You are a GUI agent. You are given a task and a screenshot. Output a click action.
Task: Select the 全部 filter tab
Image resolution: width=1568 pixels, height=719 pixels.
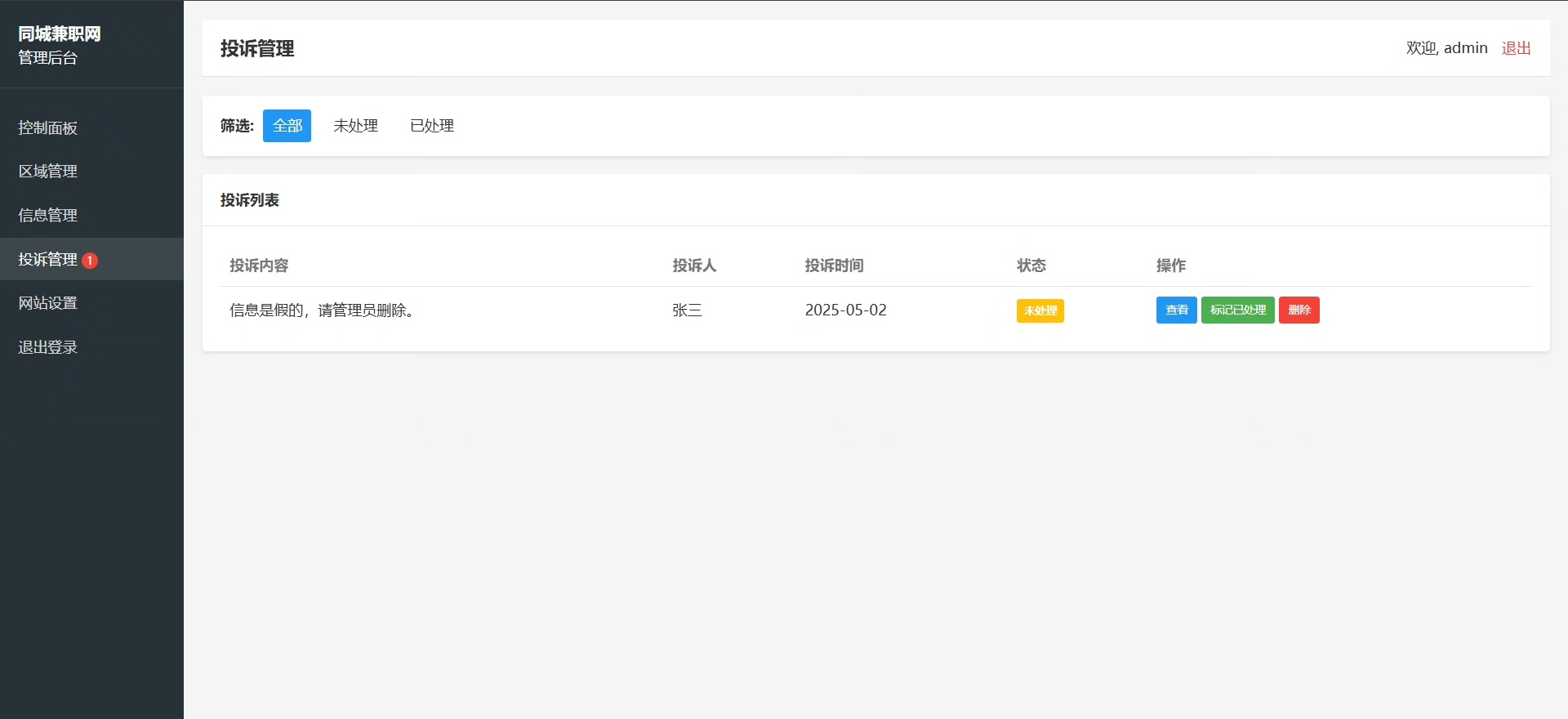(287, 126)
